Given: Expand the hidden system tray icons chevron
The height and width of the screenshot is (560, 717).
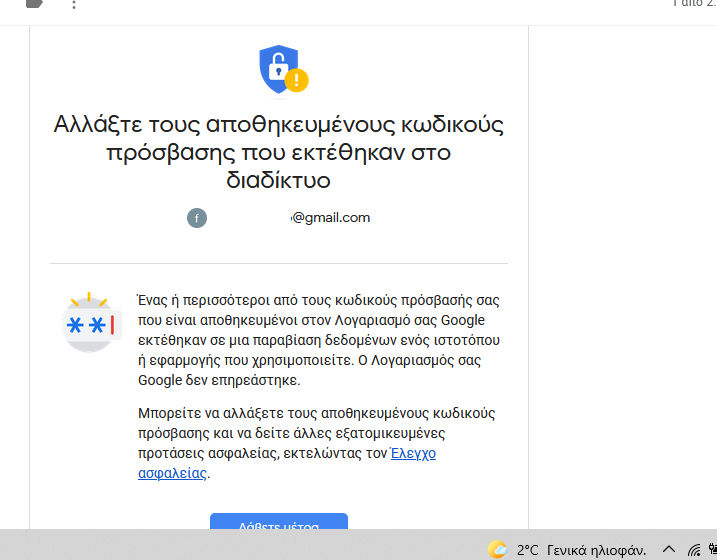Looking at the screenshot, I should pos(669,549).
